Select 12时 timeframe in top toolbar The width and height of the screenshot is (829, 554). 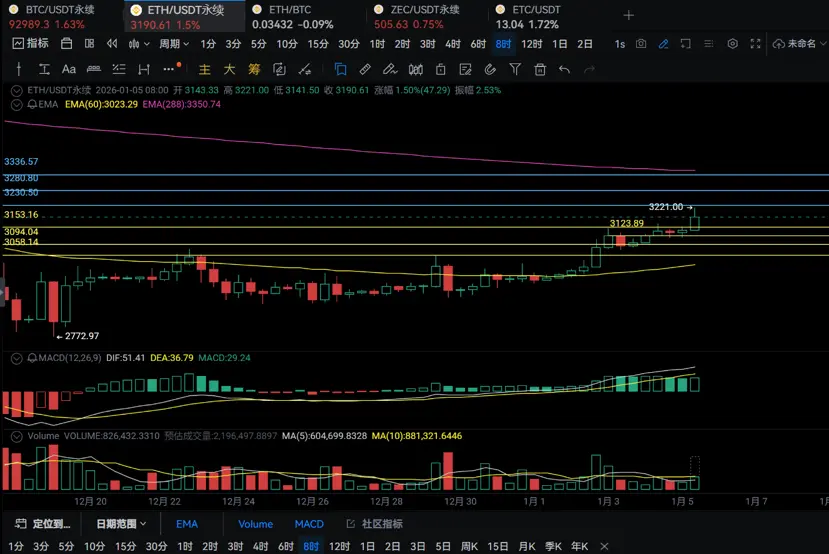point(531,44)
